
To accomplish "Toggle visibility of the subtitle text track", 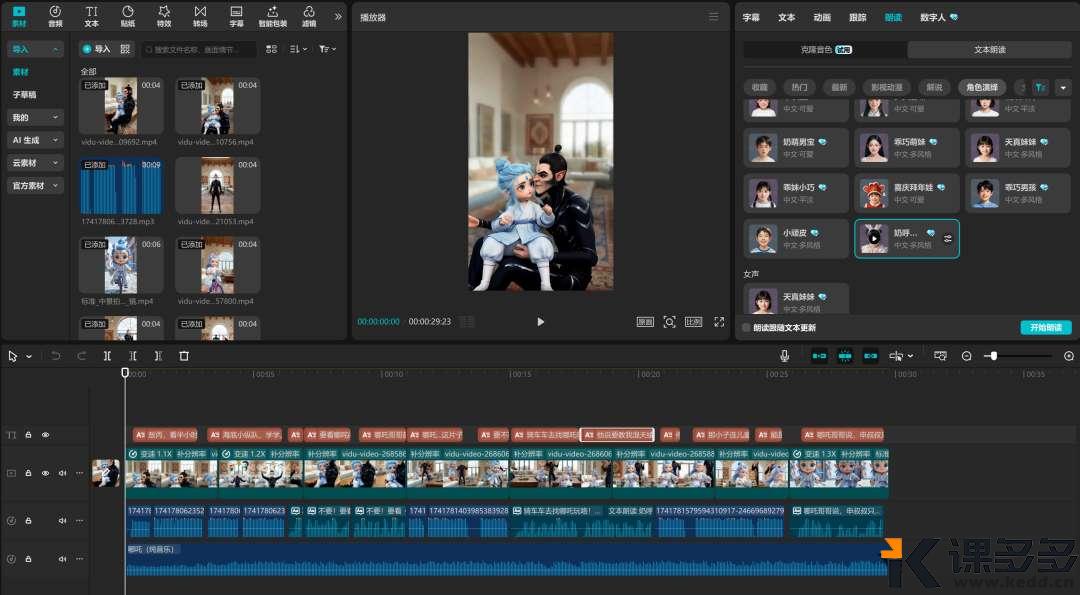I will (x=45, y=435).
